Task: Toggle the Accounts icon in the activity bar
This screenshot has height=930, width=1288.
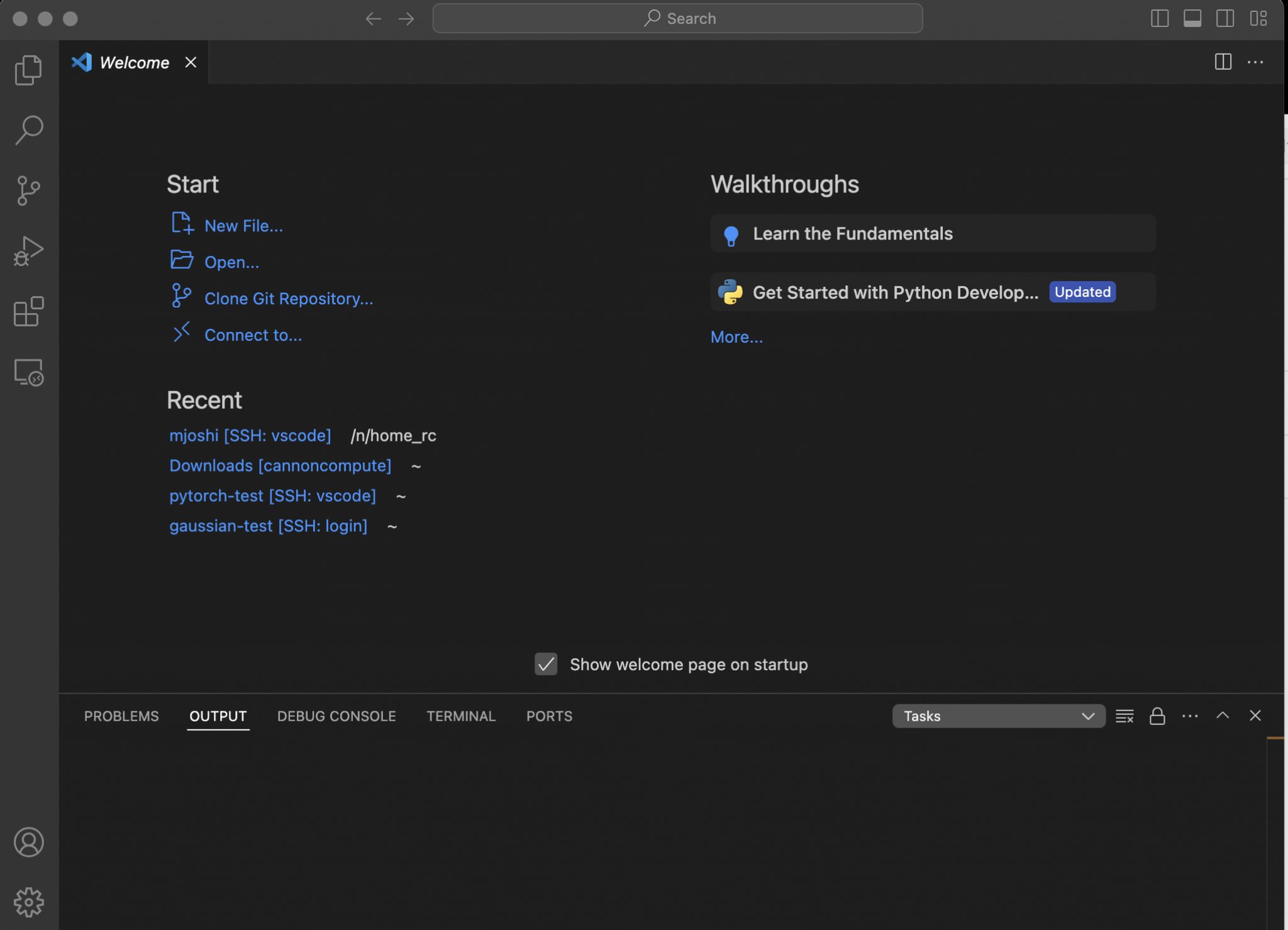Action: tap(29, 843)
